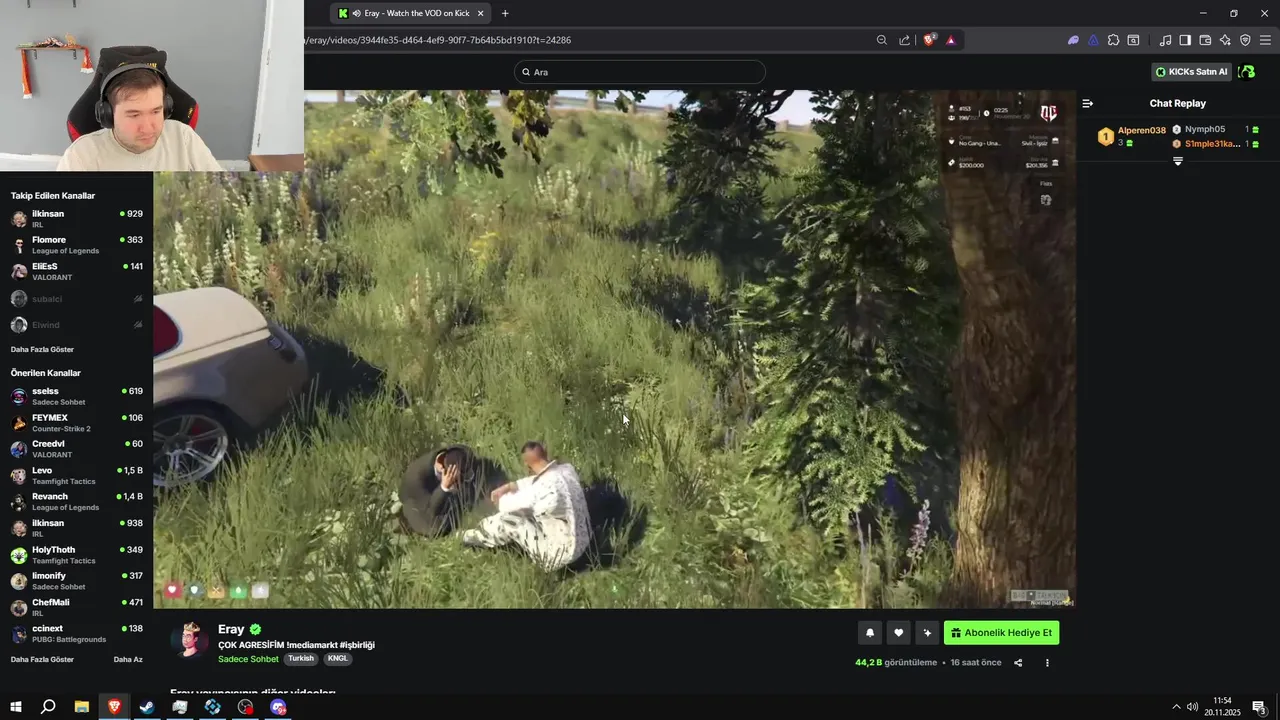Viewport: 1280px width, 720px height.
Task: Open the ilkinsan followed channel with 929 viewers
Action: [x=77, y=218]
